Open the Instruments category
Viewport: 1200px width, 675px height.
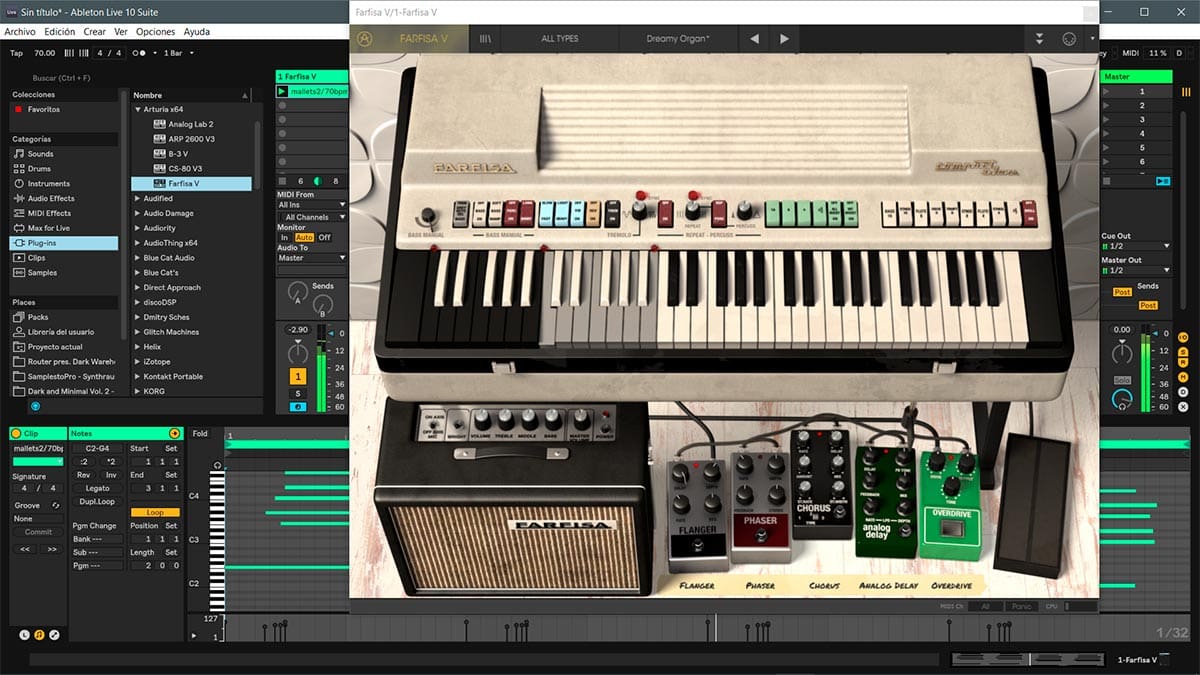pos(49,184)
